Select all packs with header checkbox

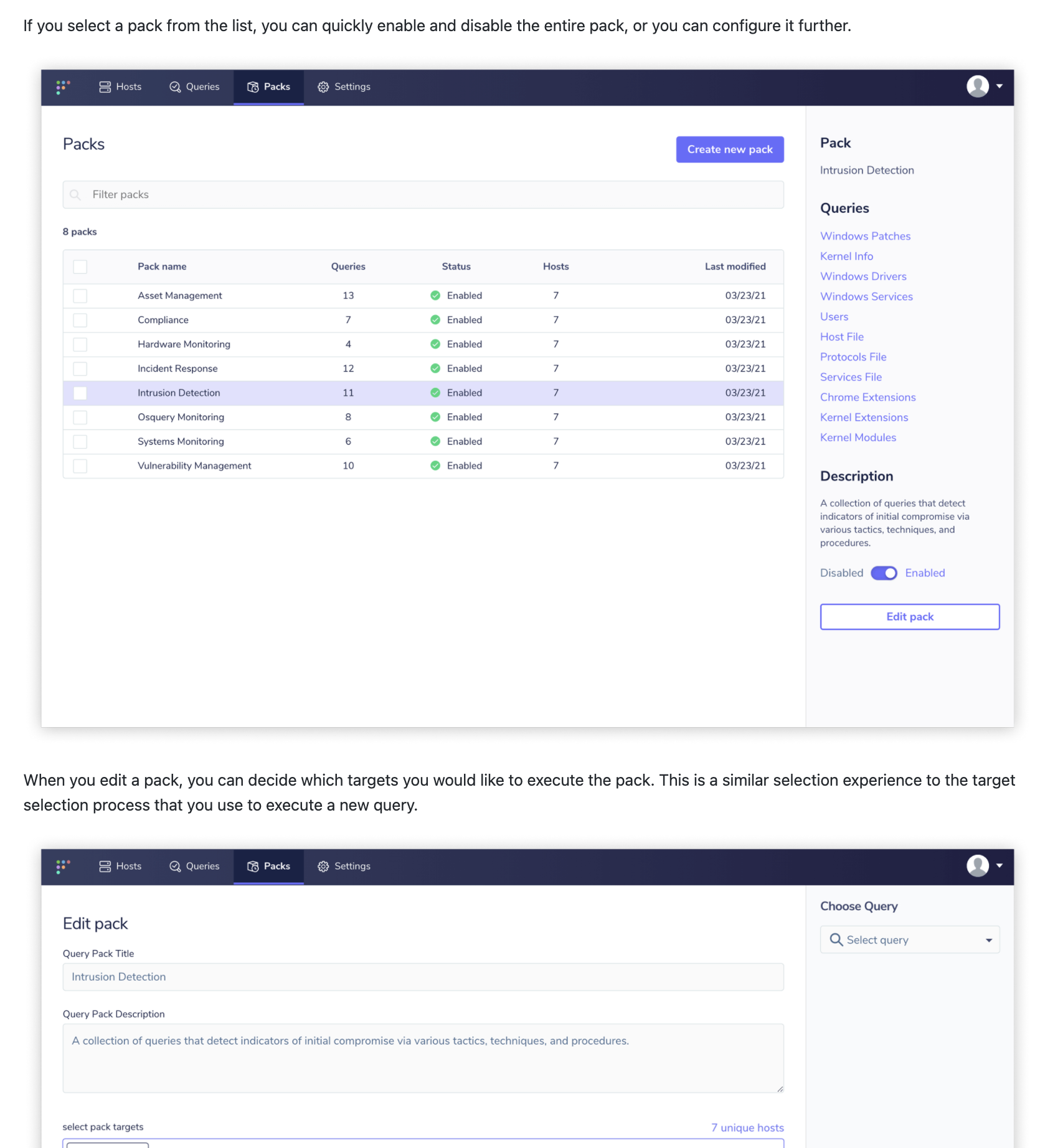tap(80, 266)
